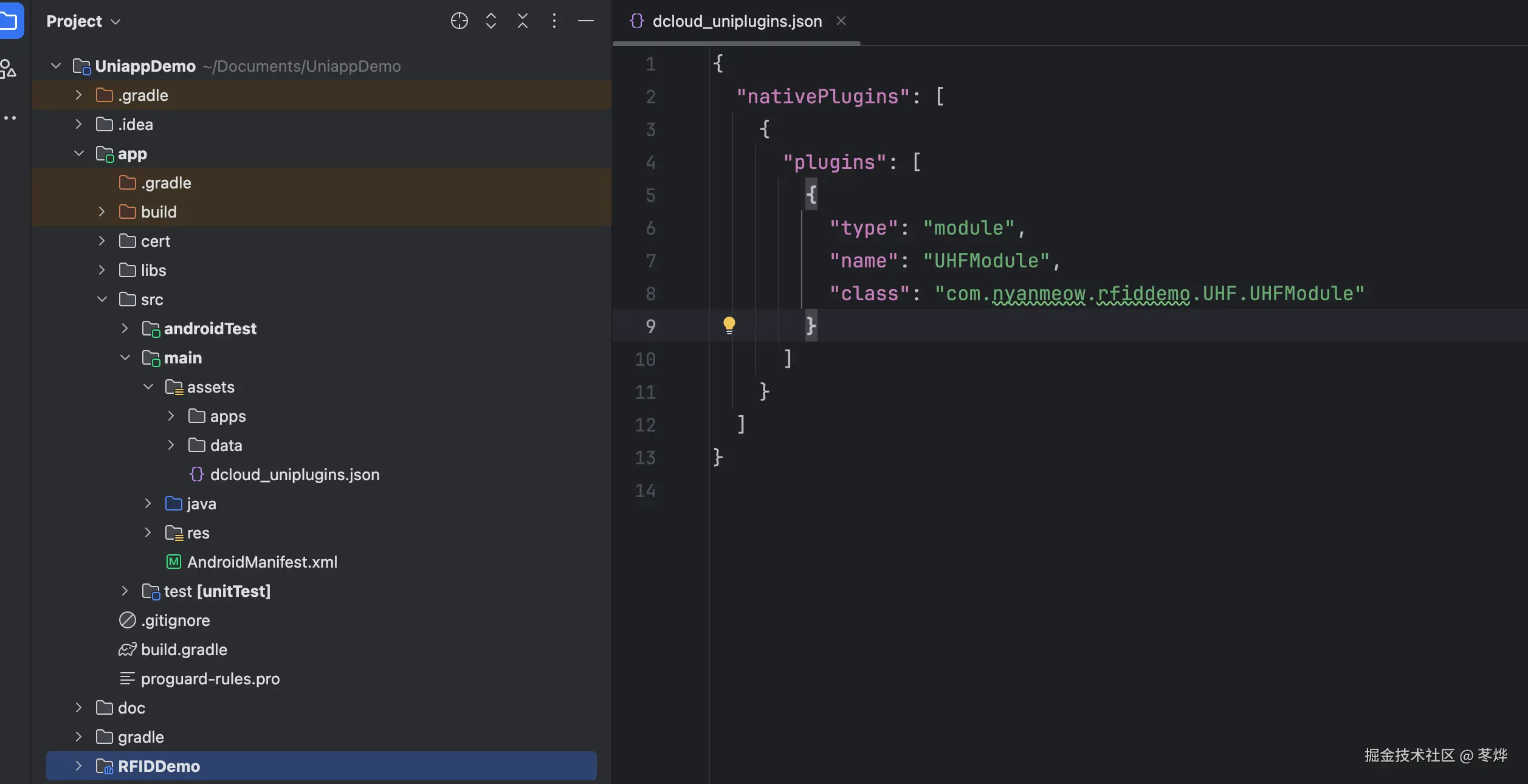Image resolution: width=1528 pixels, height=784 pixels.
Task: Hide the Project tool window with the dash icon
Action: [585, 21]
